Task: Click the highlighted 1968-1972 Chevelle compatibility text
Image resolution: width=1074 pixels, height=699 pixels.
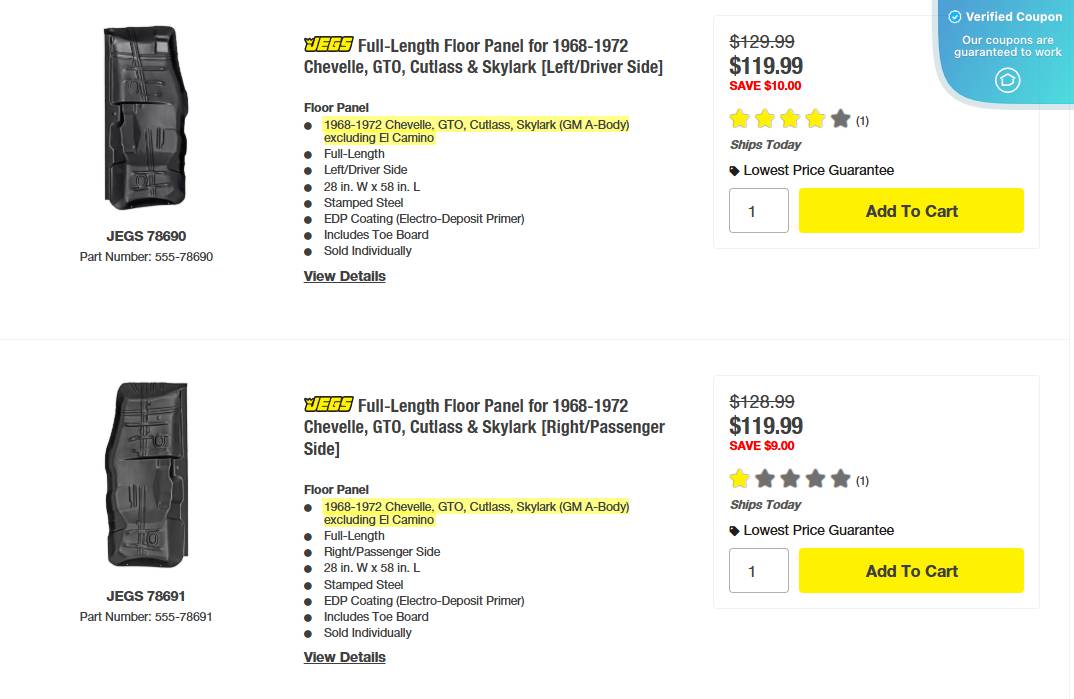Action: [x=476, y=124]
